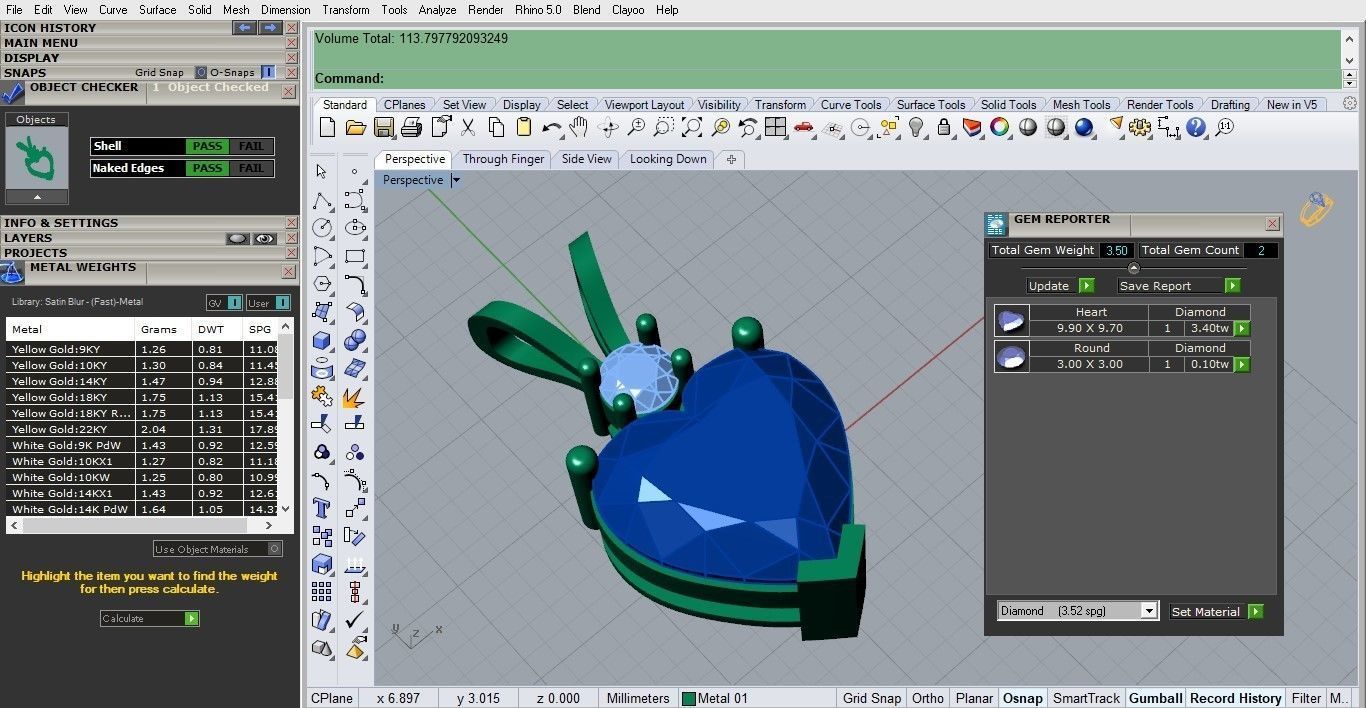Screen dimensions: 1366x708
Task: Click the padlock lock icon
Action: (x=943, y=127)
